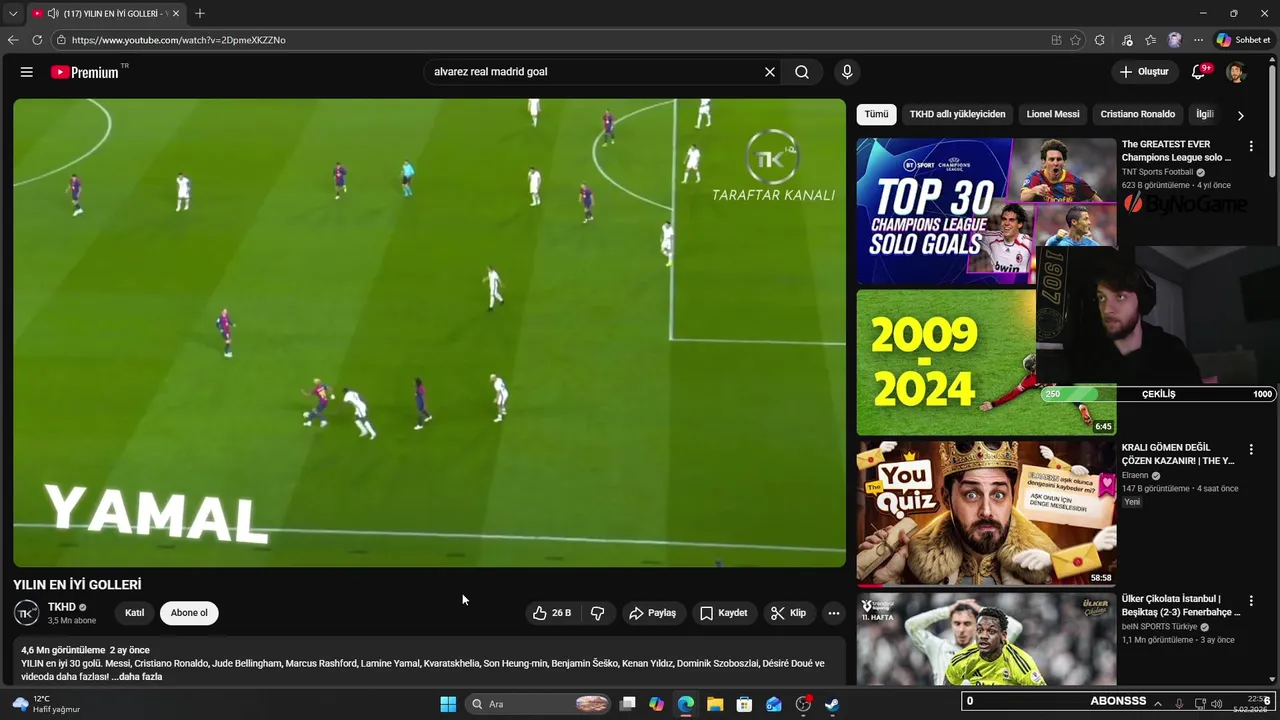Open the Elraenn channel link
The width and height of the screenshot is (1280, 720).
coord(1135,475)
